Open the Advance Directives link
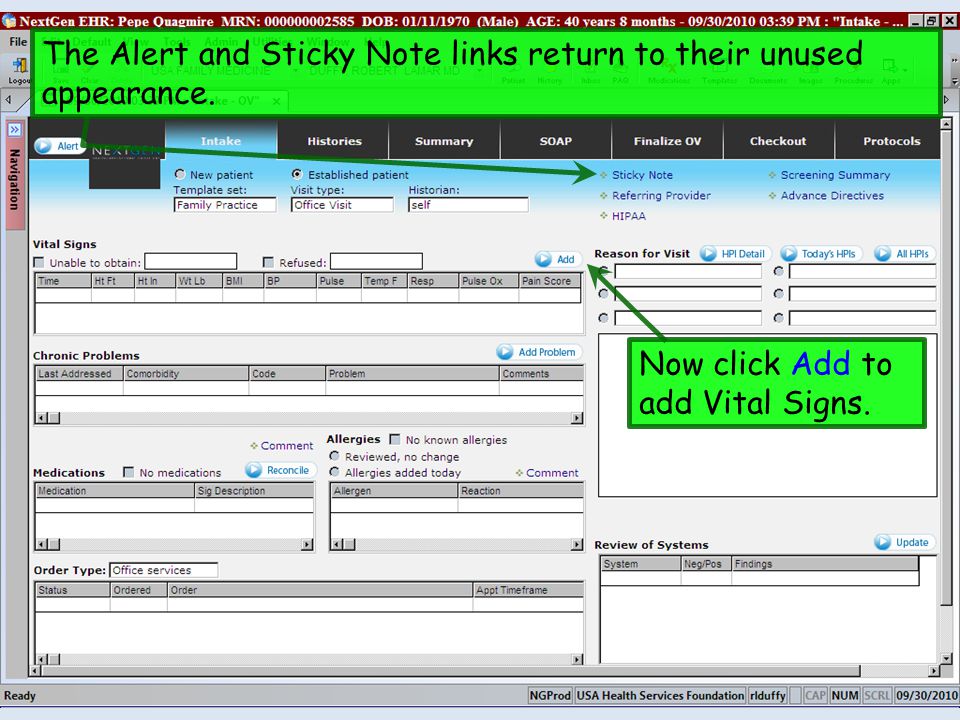Screen dimensions: 960x720 pyautogui.click(x=831, y=196)
